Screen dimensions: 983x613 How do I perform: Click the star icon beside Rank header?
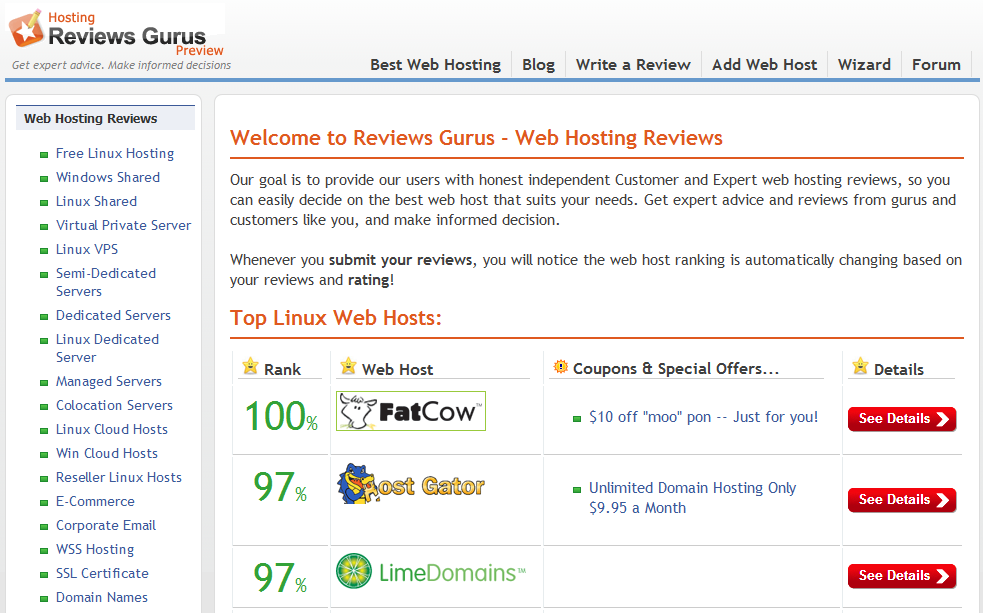[250, 367]
